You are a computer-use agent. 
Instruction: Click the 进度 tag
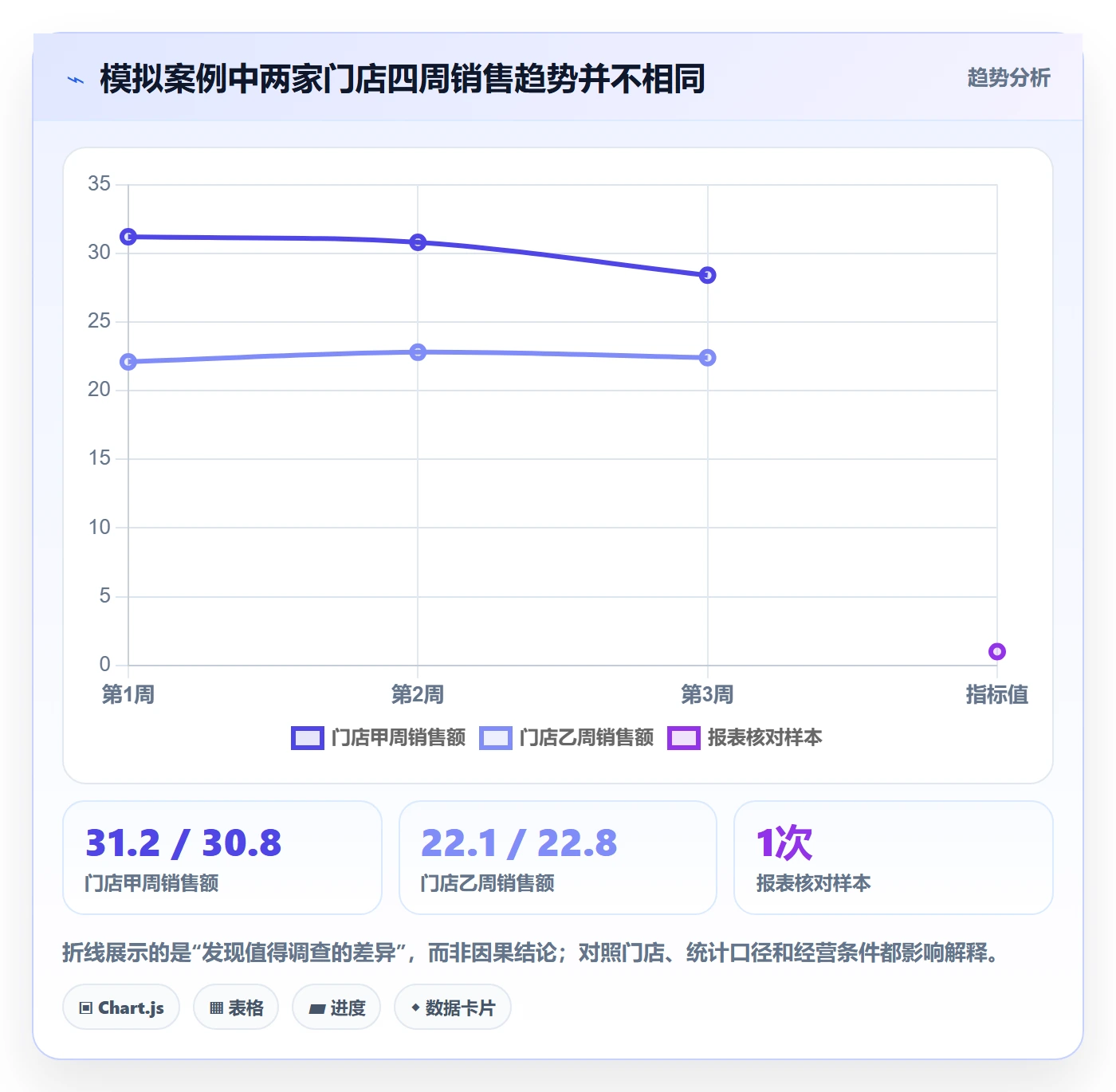point(336,1008)
